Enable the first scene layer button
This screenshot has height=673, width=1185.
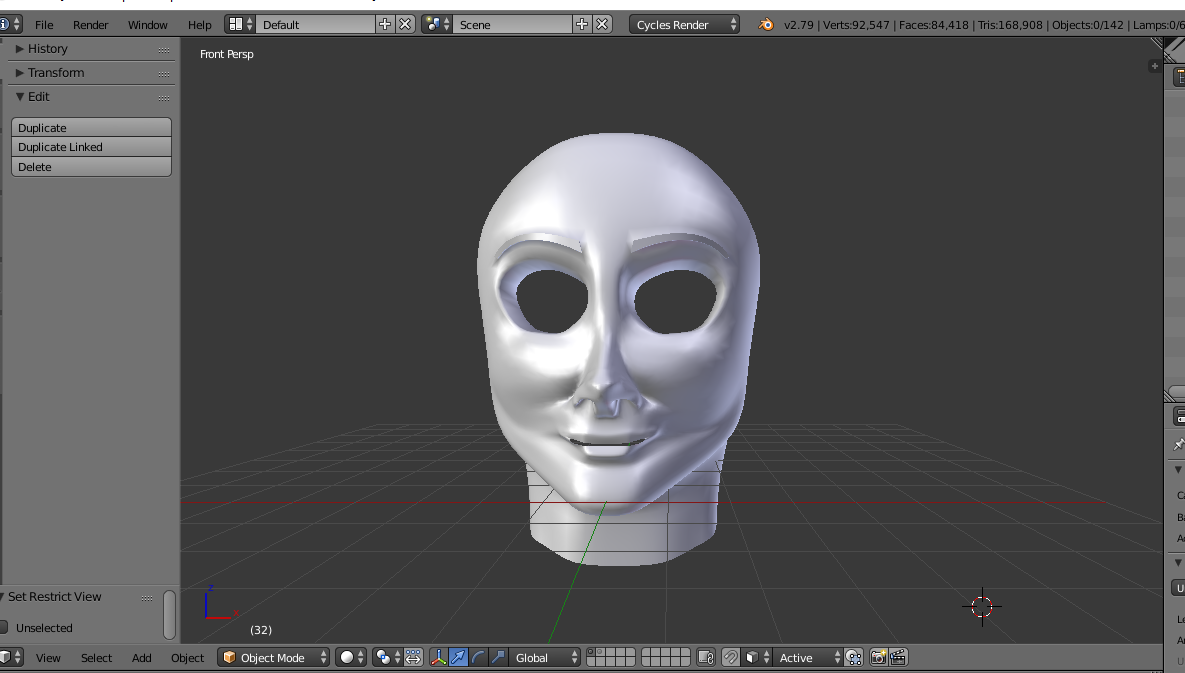593,652
